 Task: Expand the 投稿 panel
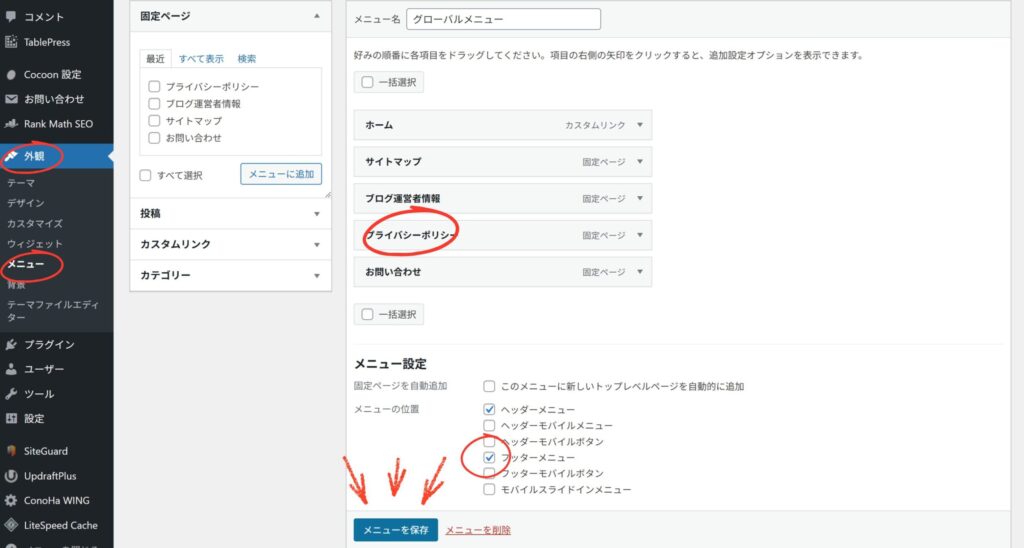pyautogui.click(x=231, y=214)
